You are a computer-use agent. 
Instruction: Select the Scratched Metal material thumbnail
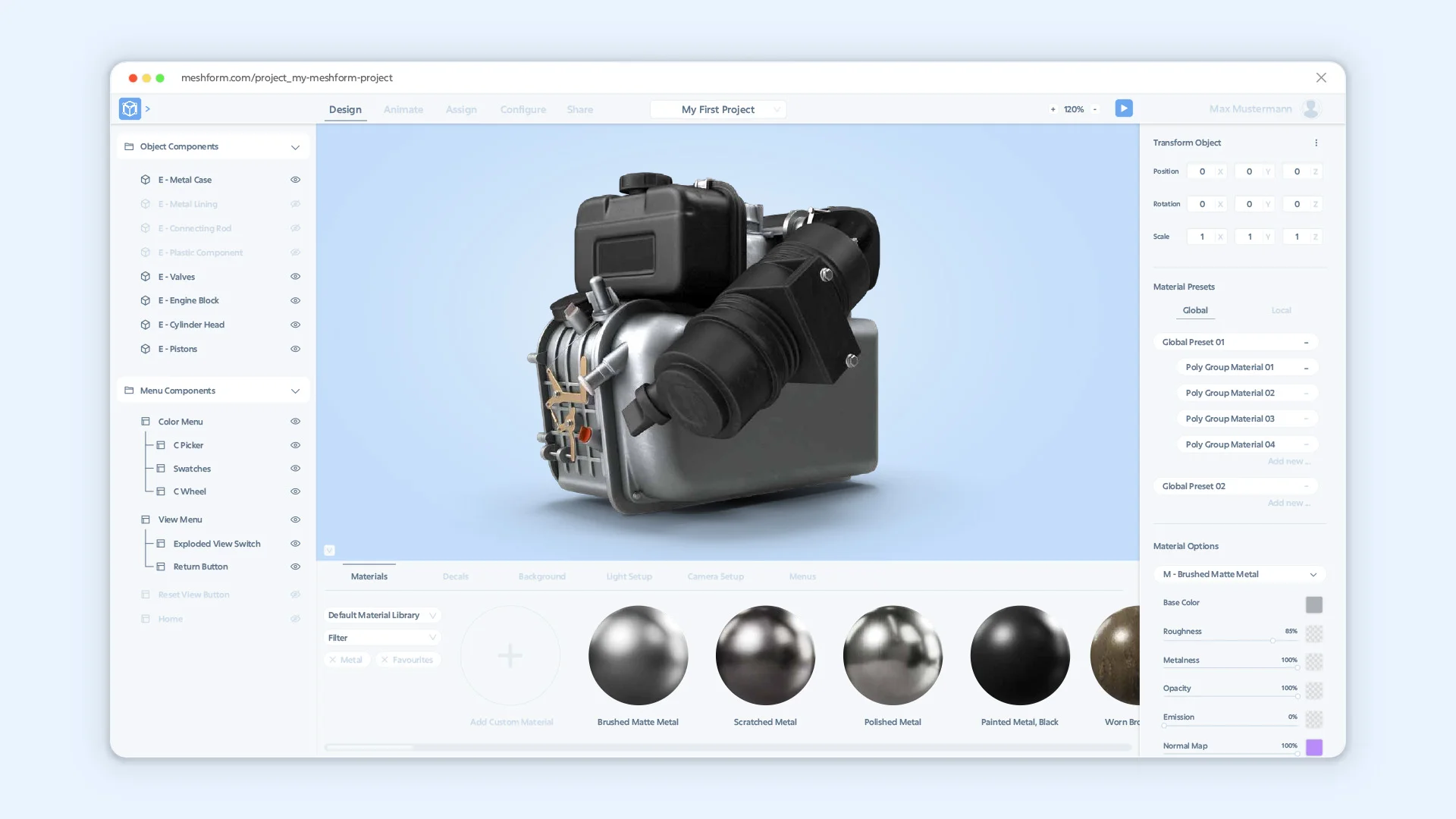[x=765, y=655]
